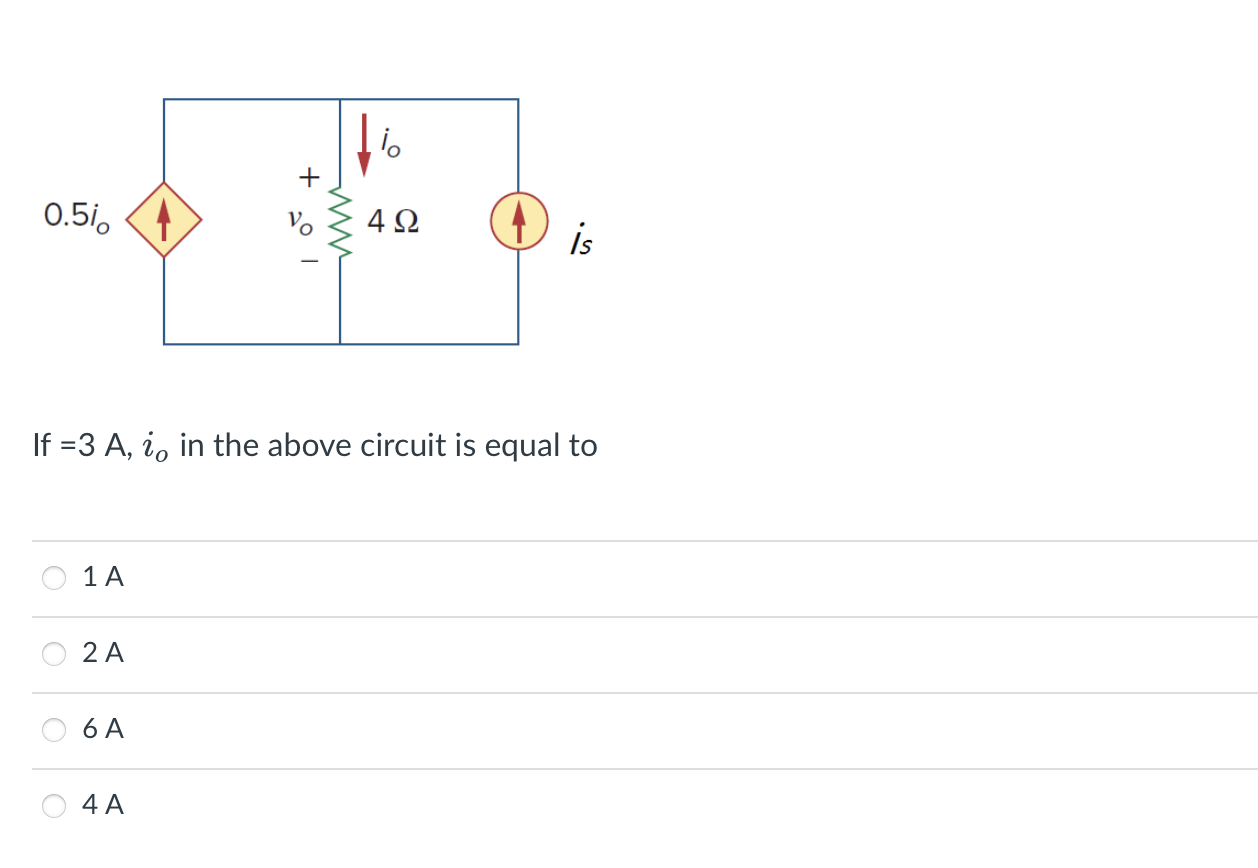The height and width of the screenshot is (868, 1258).
Task: Pick the 4 A radio button
Action: (54, 805)
